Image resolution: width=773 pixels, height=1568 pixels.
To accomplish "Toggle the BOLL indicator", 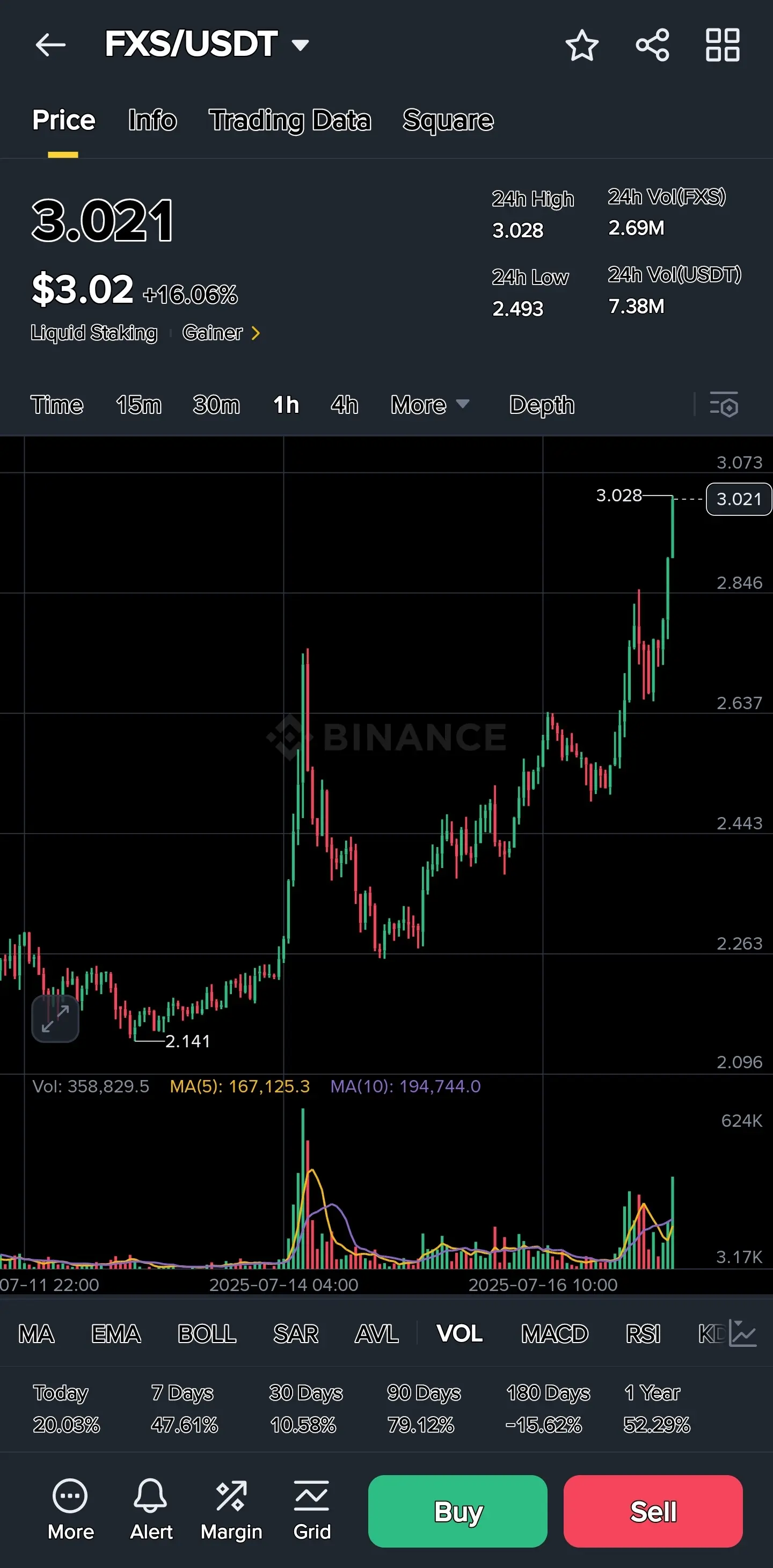I will [207, 1333].
